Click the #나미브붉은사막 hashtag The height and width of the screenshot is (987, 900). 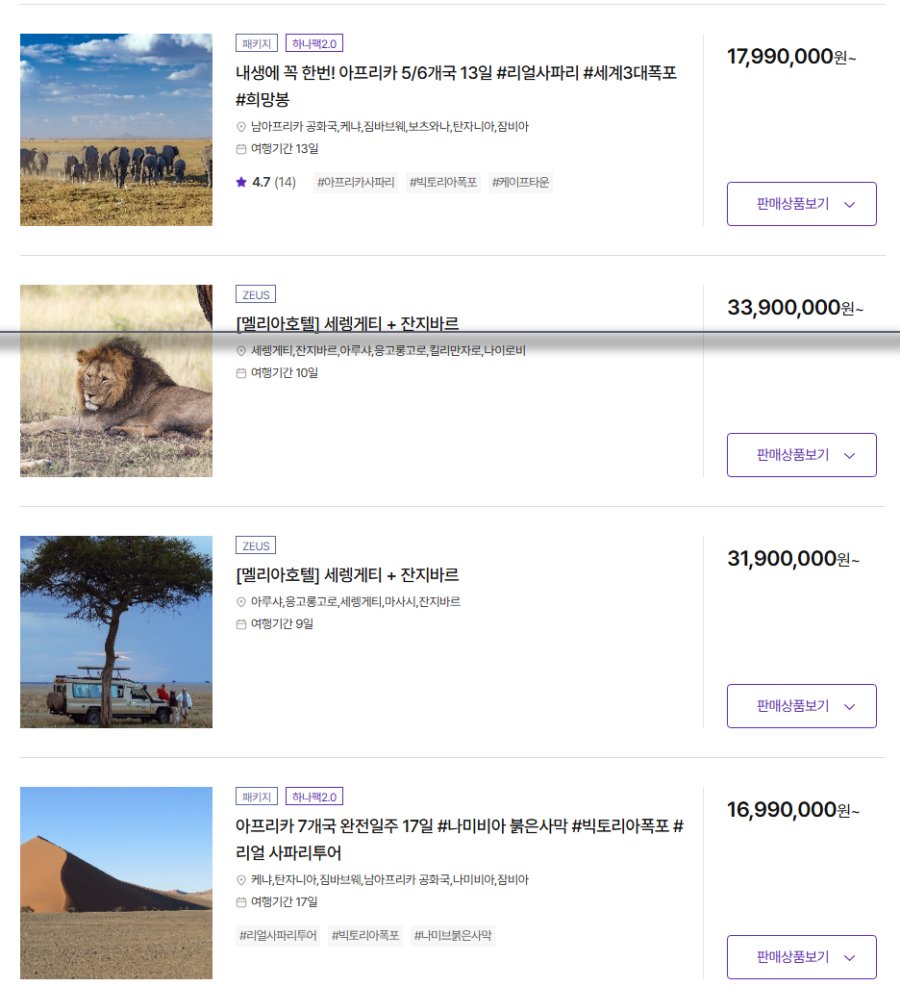pyautogui.click(x=453, y=935)
